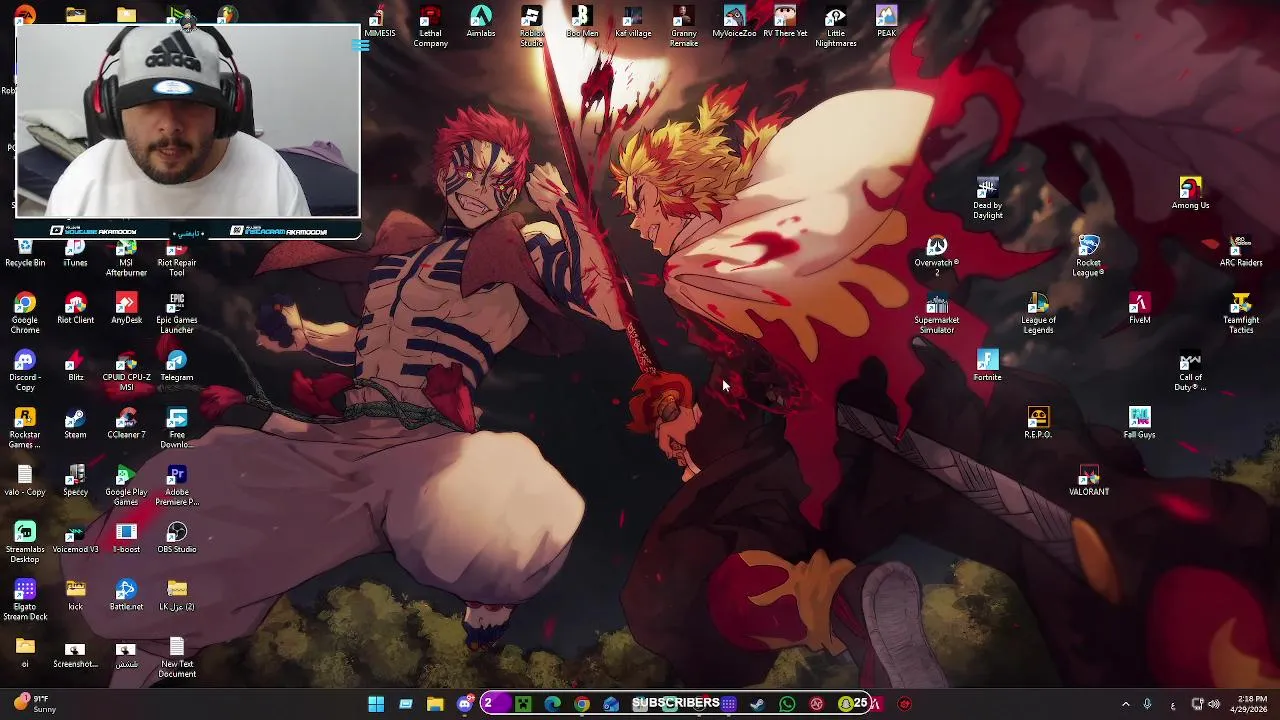1280x720 pixels.
Task: Select the Riot Client desktop icon
Action: pos(75,310)
